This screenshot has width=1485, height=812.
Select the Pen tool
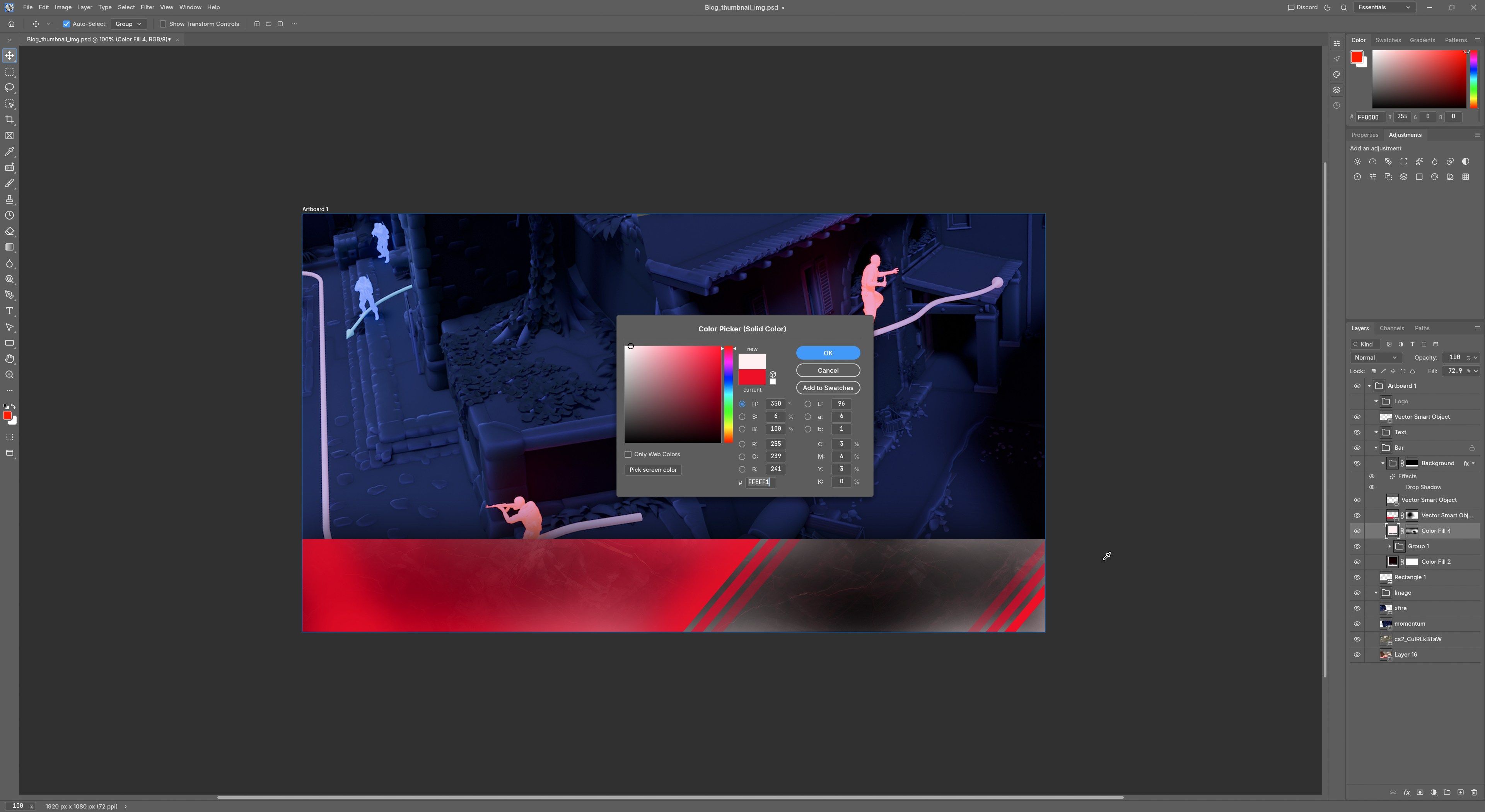tap(9, 295)
